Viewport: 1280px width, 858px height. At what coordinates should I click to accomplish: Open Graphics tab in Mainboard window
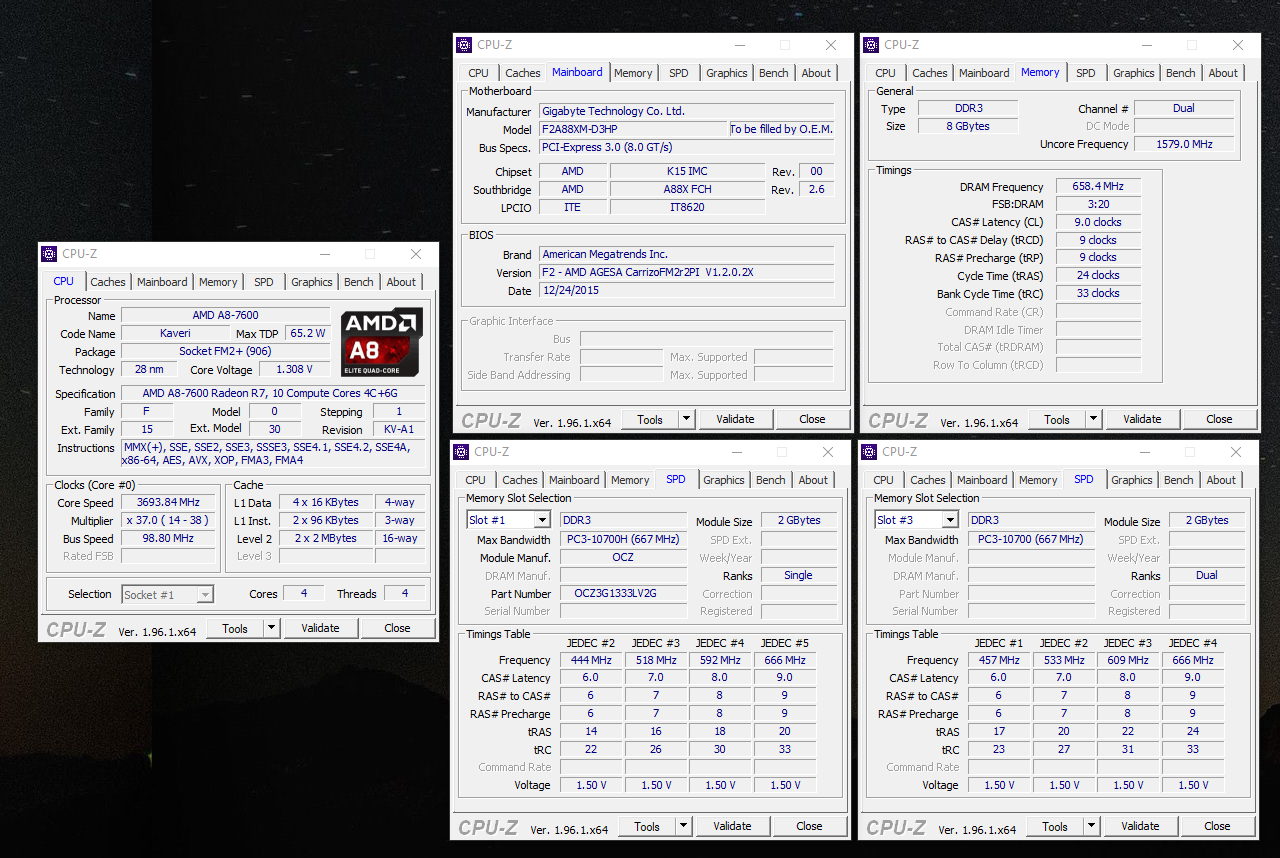727,73
